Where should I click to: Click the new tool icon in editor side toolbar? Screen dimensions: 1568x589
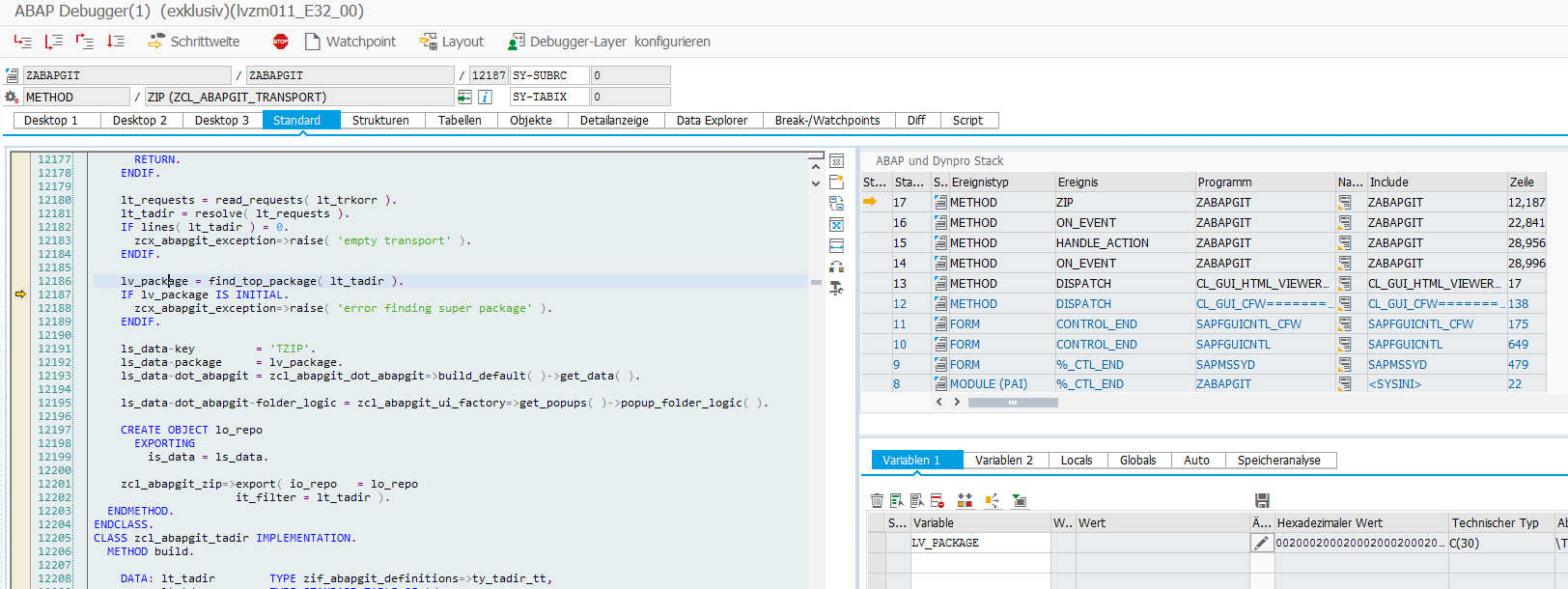(x=836, y=182)
